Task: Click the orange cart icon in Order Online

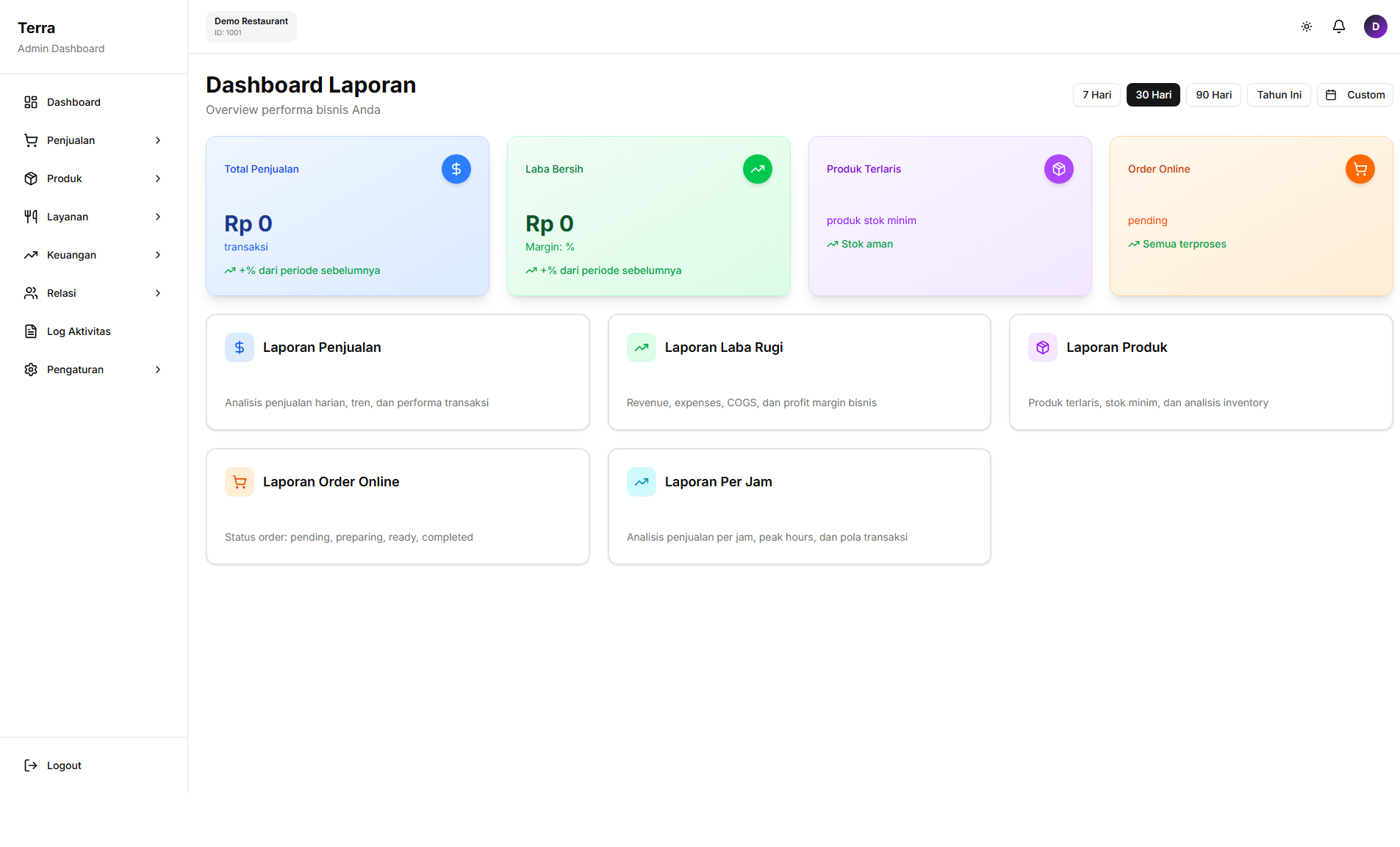Action: pyautogui.click(x=1360, y=169)
